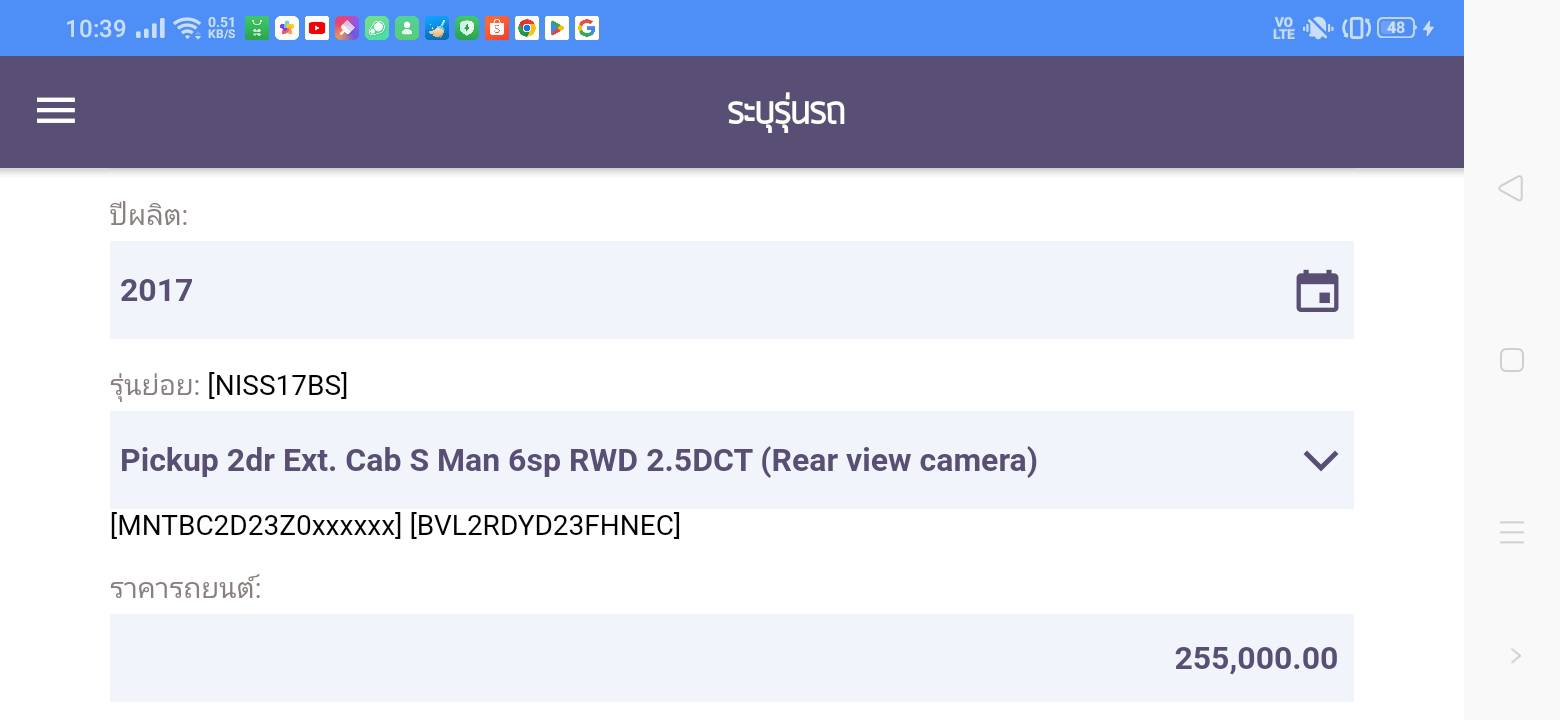1560x720 pixels.
Task: Click the 2017 production year field
Action: pos(731,290)
